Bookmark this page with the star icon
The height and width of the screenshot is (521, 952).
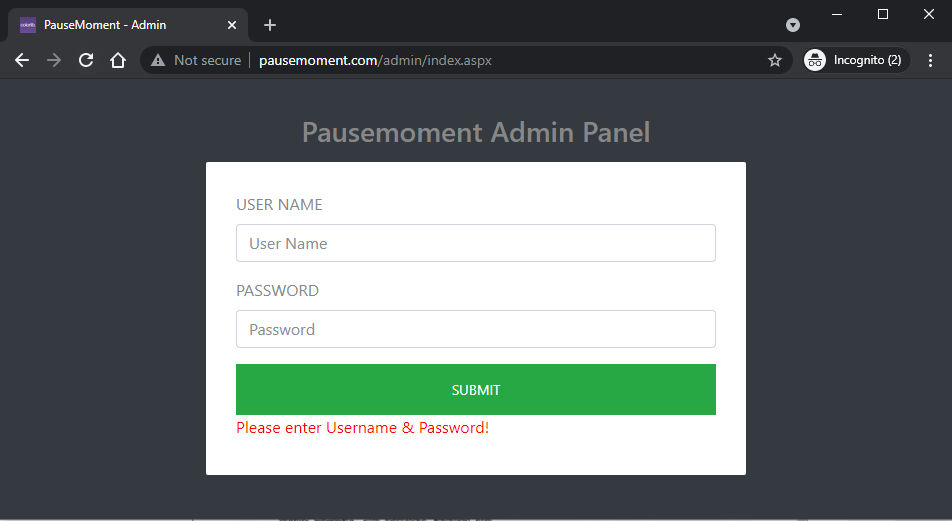(x=775, y=60)
